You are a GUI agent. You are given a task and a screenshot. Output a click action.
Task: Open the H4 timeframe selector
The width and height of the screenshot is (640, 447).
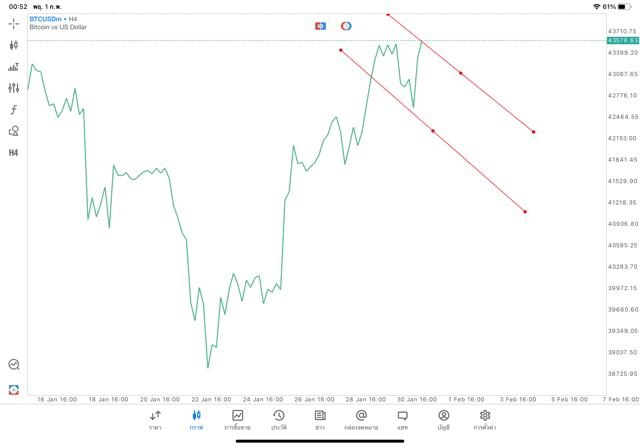(x=14, y=152)
